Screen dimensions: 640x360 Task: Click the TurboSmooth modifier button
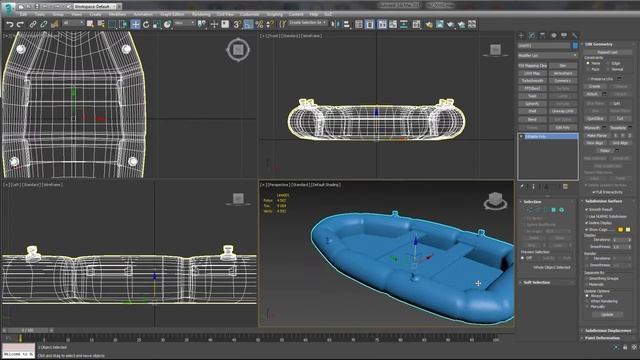tap(532, 81)
